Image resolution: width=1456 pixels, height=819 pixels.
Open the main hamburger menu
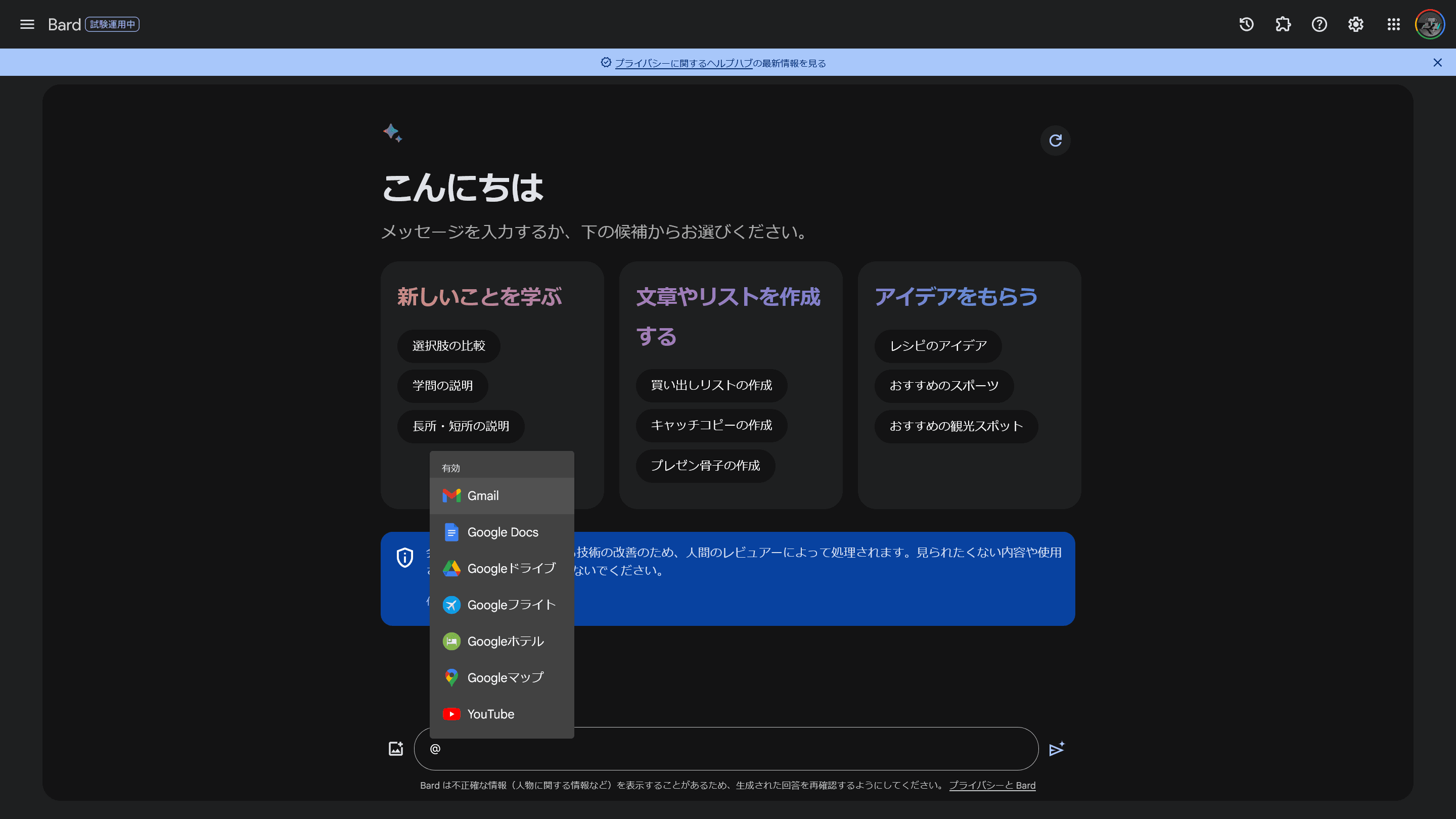pyautogui.click(x=27, y=24)
